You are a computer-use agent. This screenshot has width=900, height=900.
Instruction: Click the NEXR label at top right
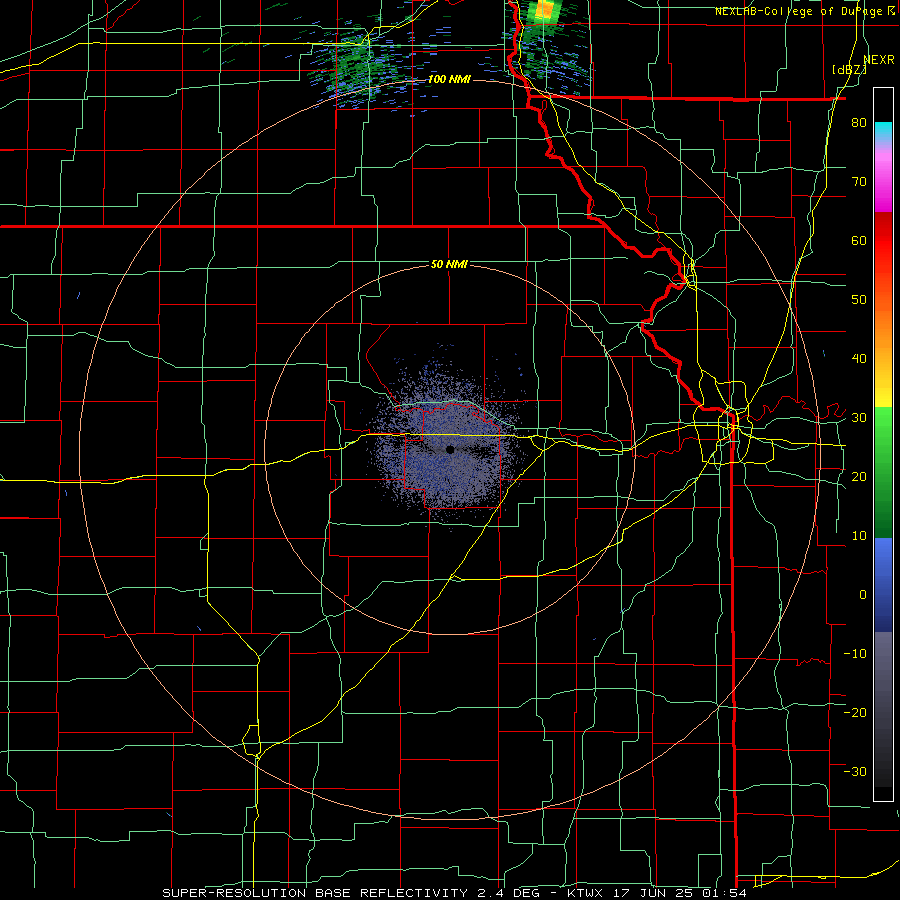[878, 59]
